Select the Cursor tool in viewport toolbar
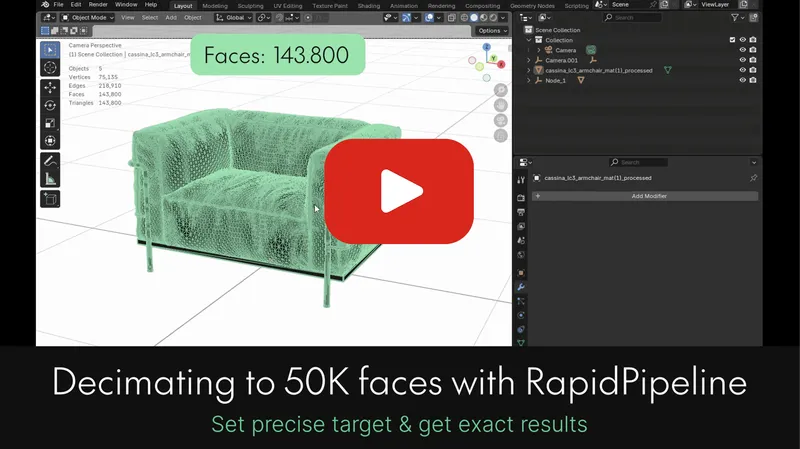 (50, 68)
